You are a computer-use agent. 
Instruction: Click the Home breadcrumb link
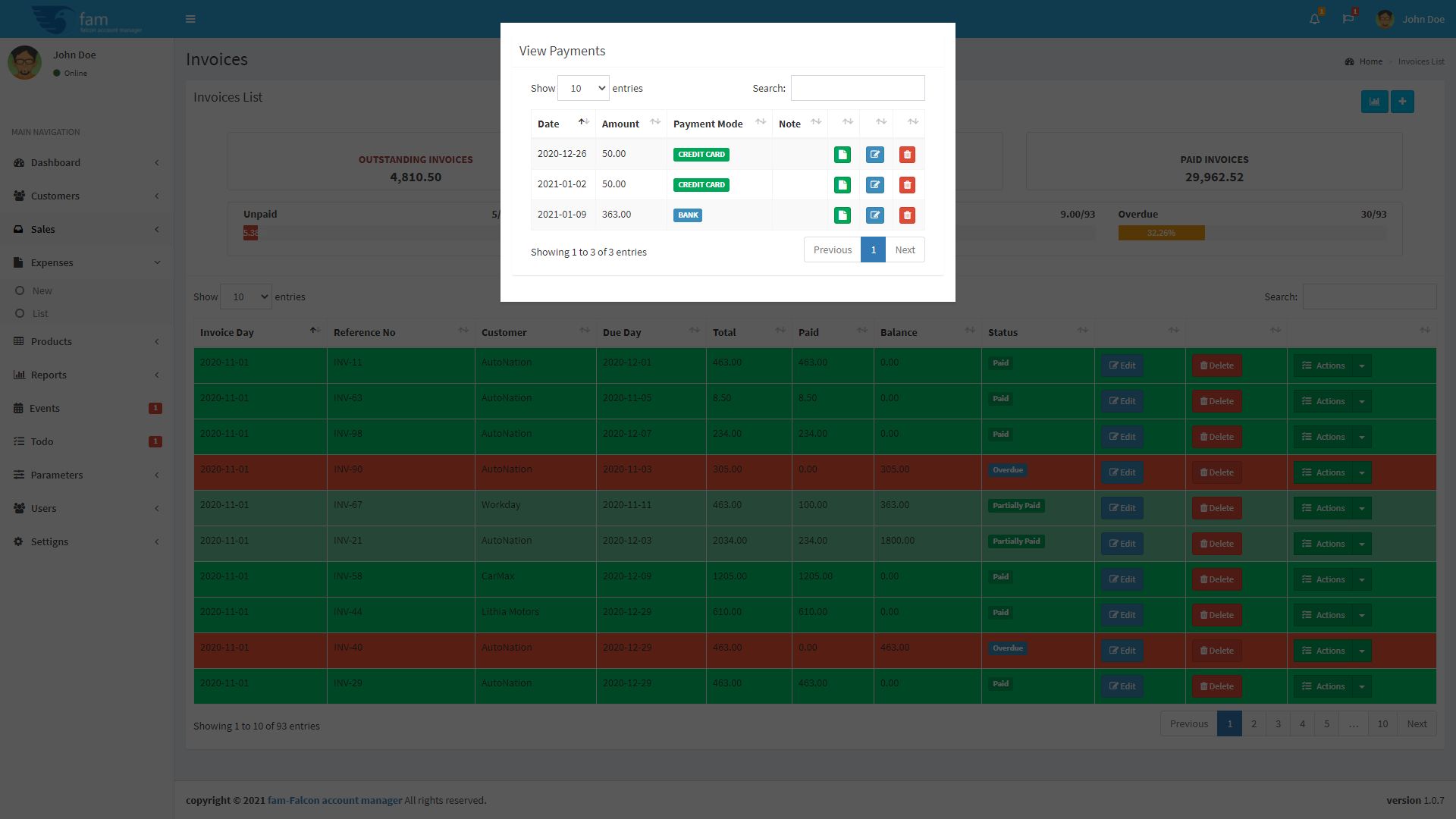1370,61
